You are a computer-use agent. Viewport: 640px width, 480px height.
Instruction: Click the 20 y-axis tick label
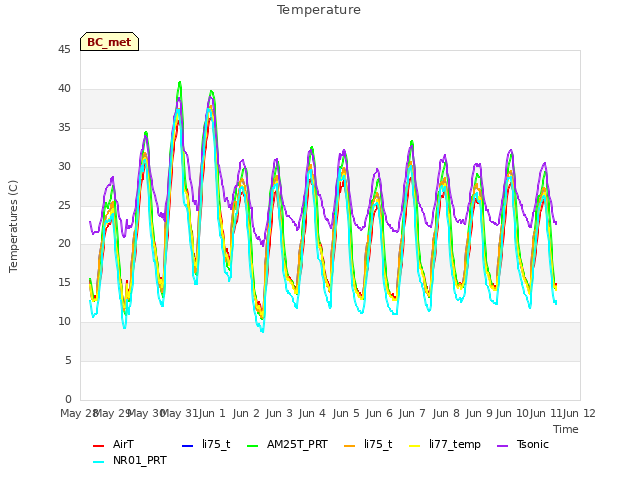[64, 244]
